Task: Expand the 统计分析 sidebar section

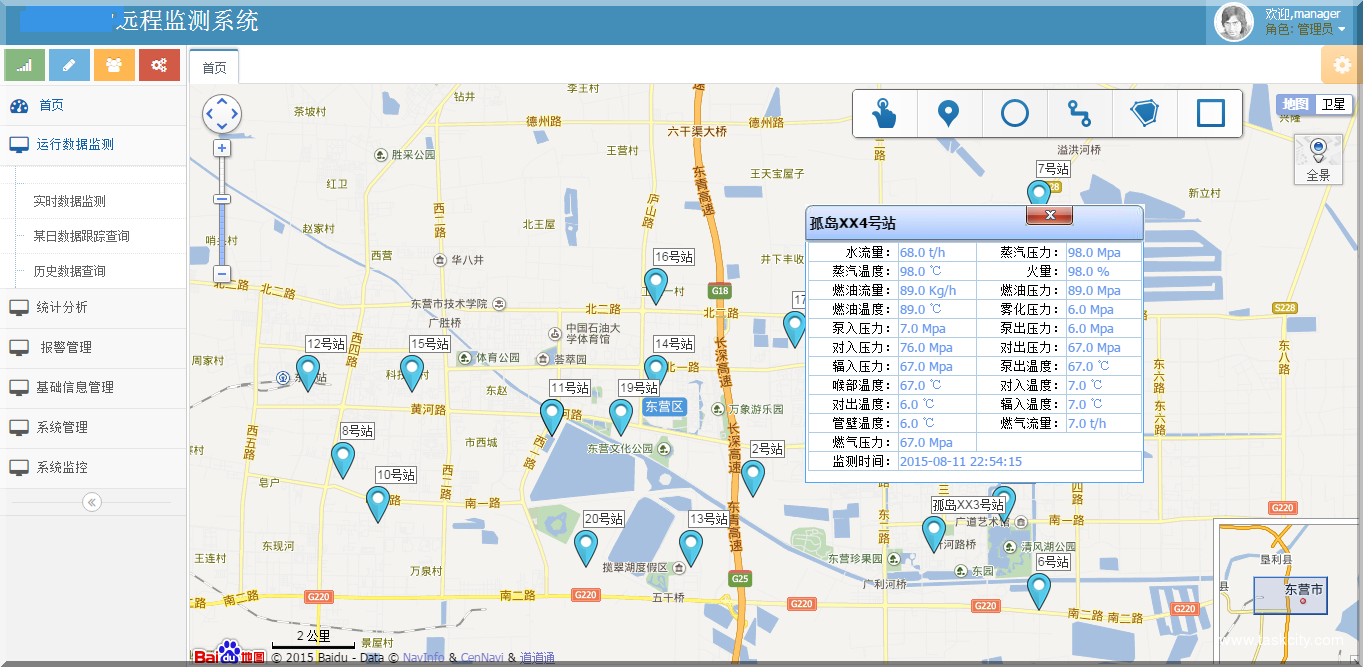Action: [62, 307]
